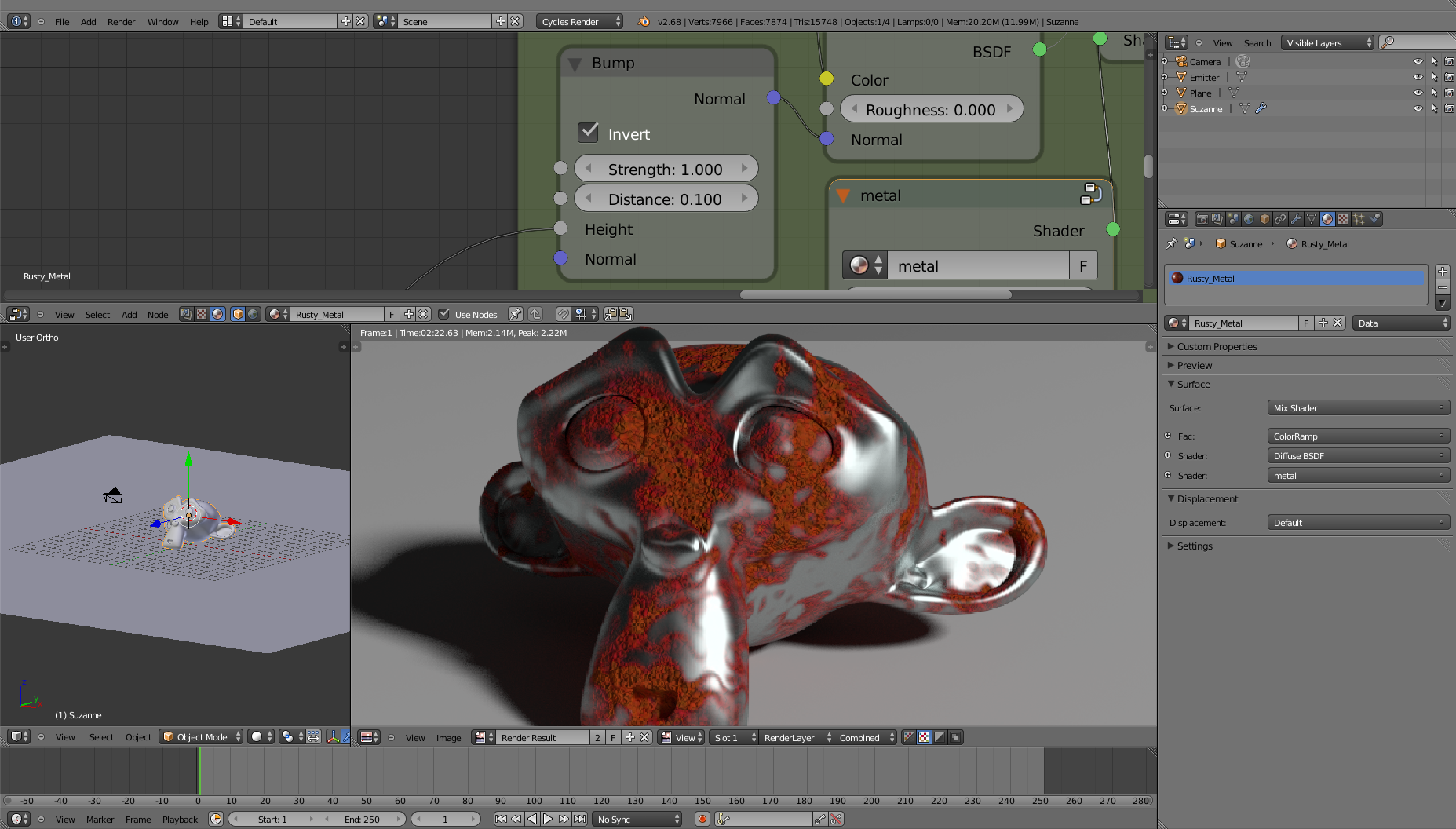
Task: Expand the Settings panel
Action: pyautogui.click(x=1195, y=546)
